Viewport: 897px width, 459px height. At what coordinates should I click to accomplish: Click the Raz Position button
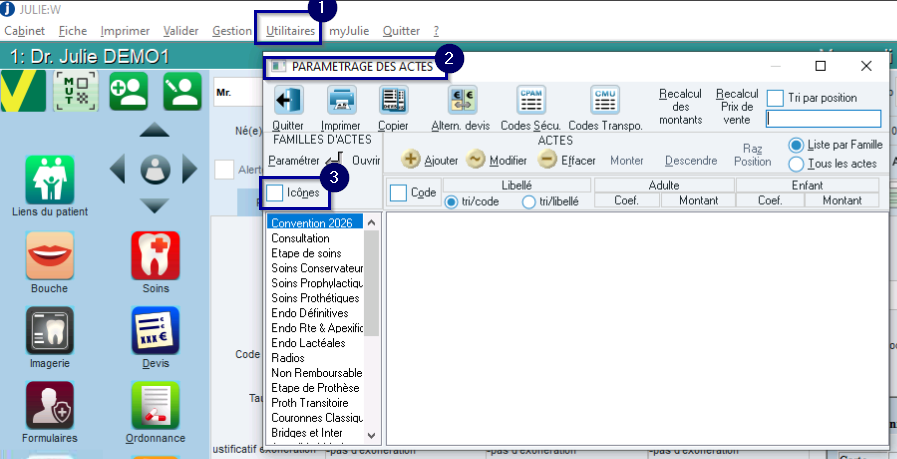pos(753,155)
